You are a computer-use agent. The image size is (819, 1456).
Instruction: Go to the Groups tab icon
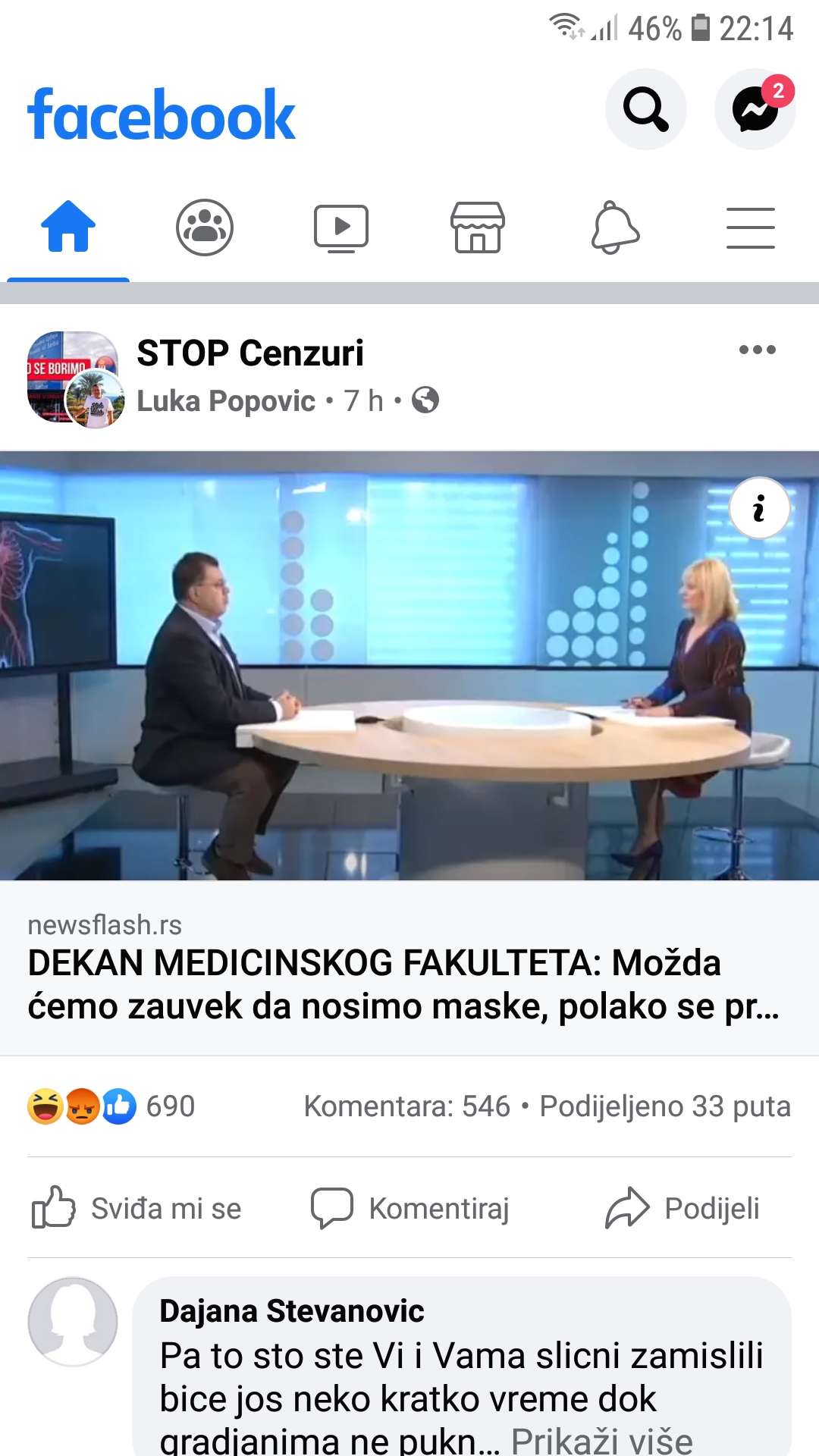coord(205,227)
